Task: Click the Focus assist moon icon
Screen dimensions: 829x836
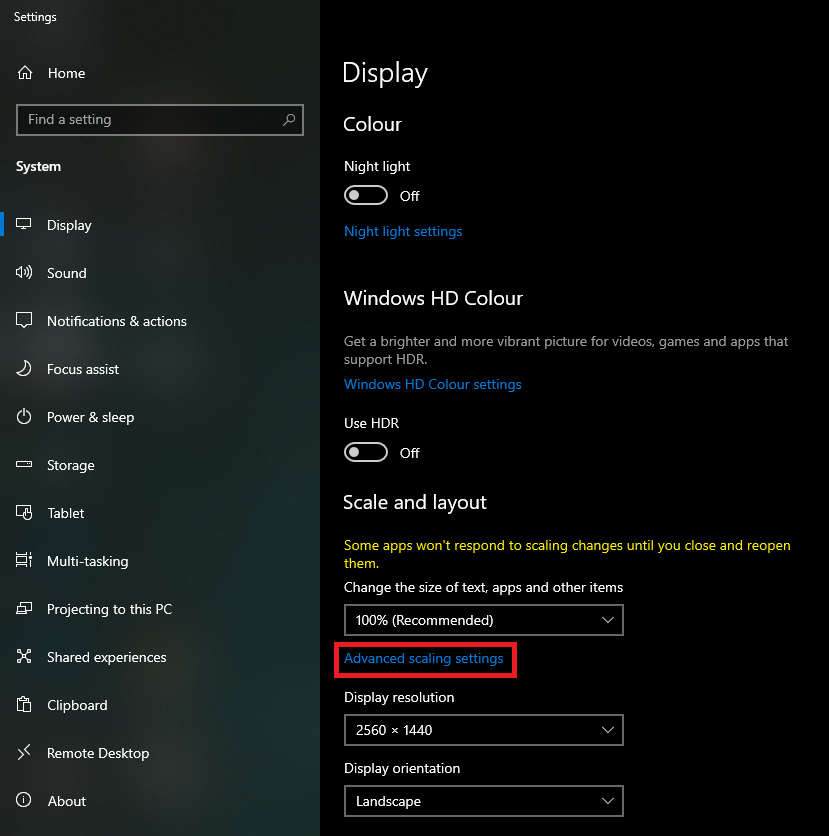Action: click(x=23, y=368)
